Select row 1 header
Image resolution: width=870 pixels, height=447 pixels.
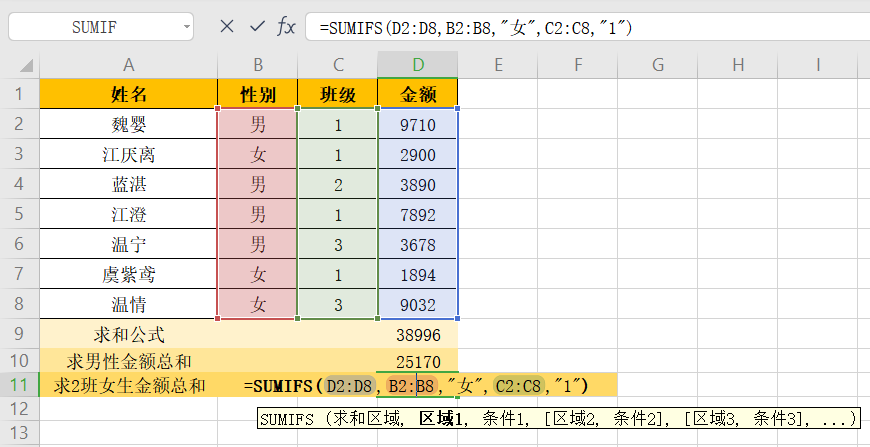click(x=19, y=94)
